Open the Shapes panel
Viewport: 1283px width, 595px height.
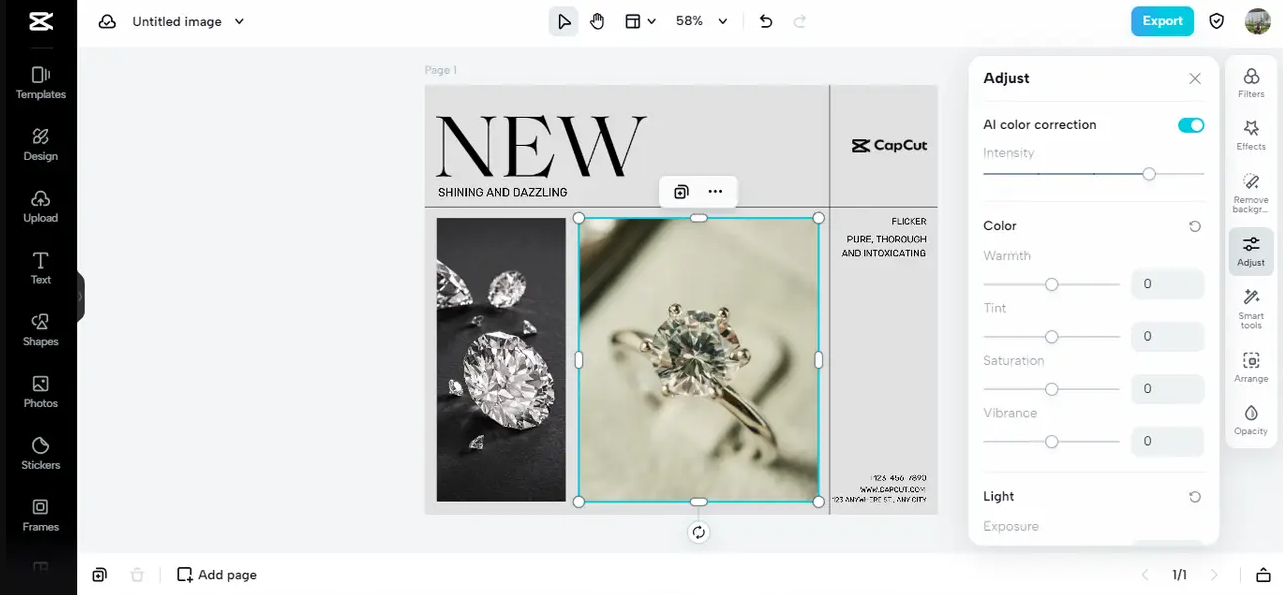(40, 330)
